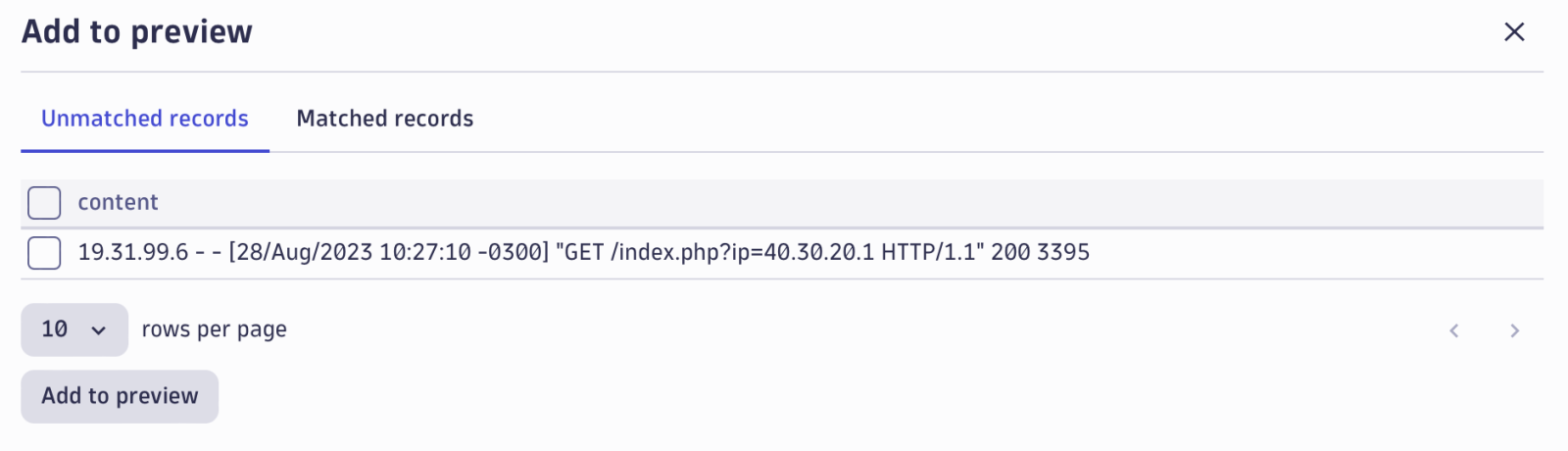Click the content column header

(118, 203)
